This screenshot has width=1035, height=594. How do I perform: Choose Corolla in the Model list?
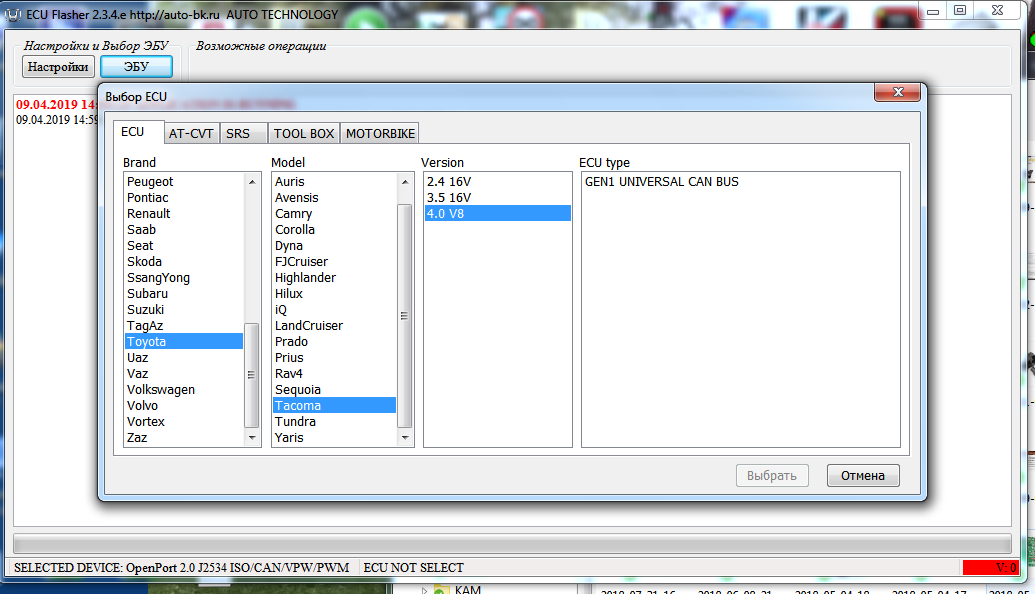[x=335, y=230]
